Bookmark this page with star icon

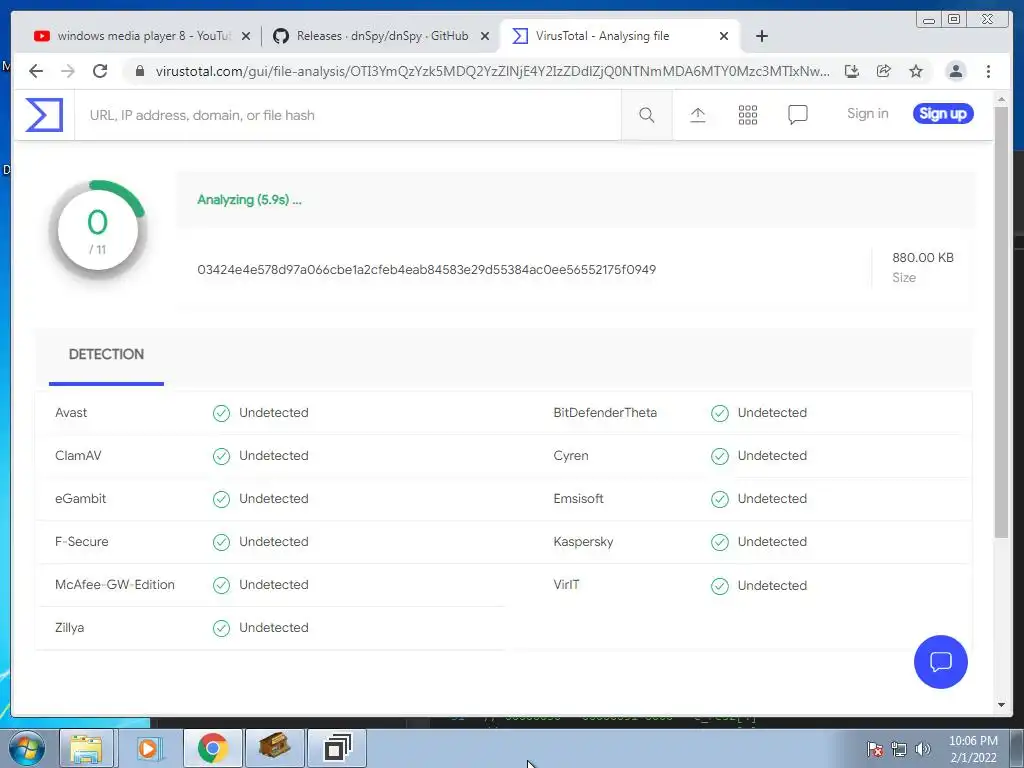pyautogui.click(x=916, y=71)
